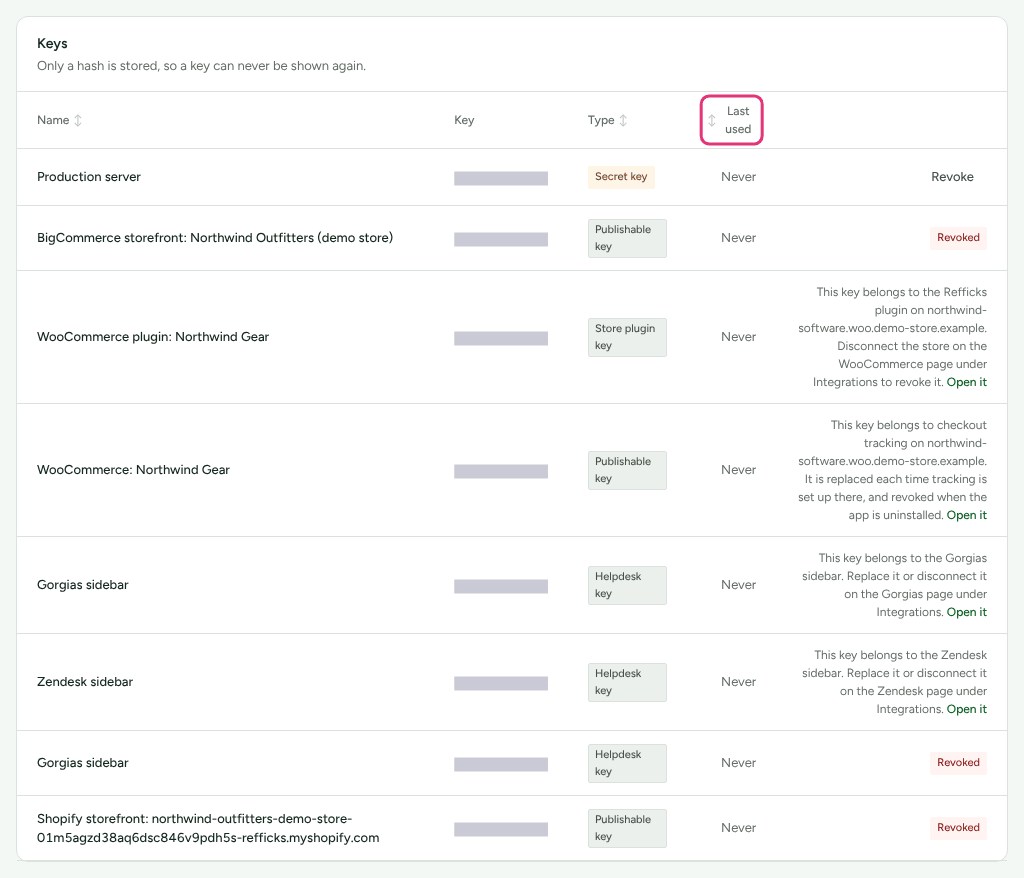Sort by Last used column arrows

point(712,120)
